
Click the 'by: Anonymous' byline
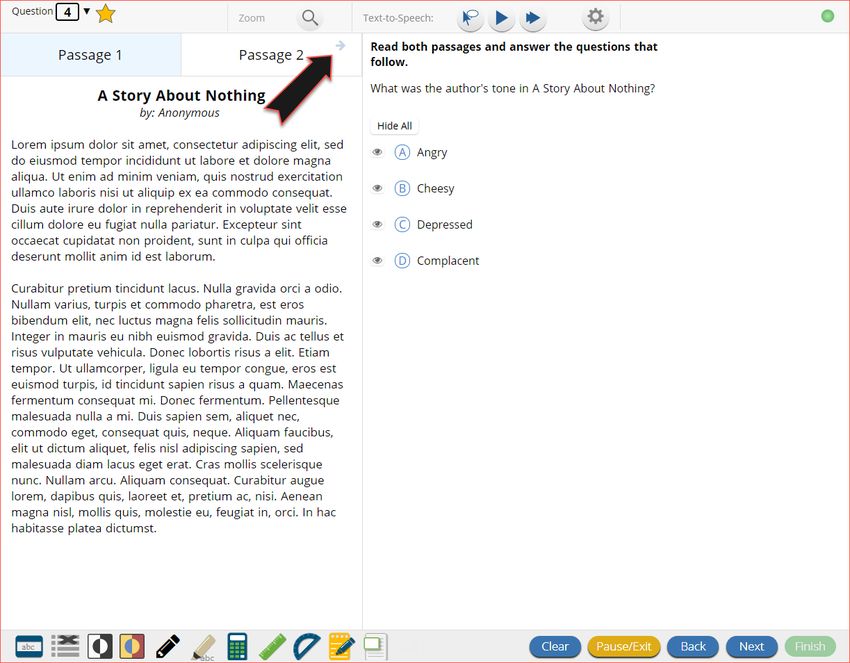pyautogui.click(x=179, y=113)
